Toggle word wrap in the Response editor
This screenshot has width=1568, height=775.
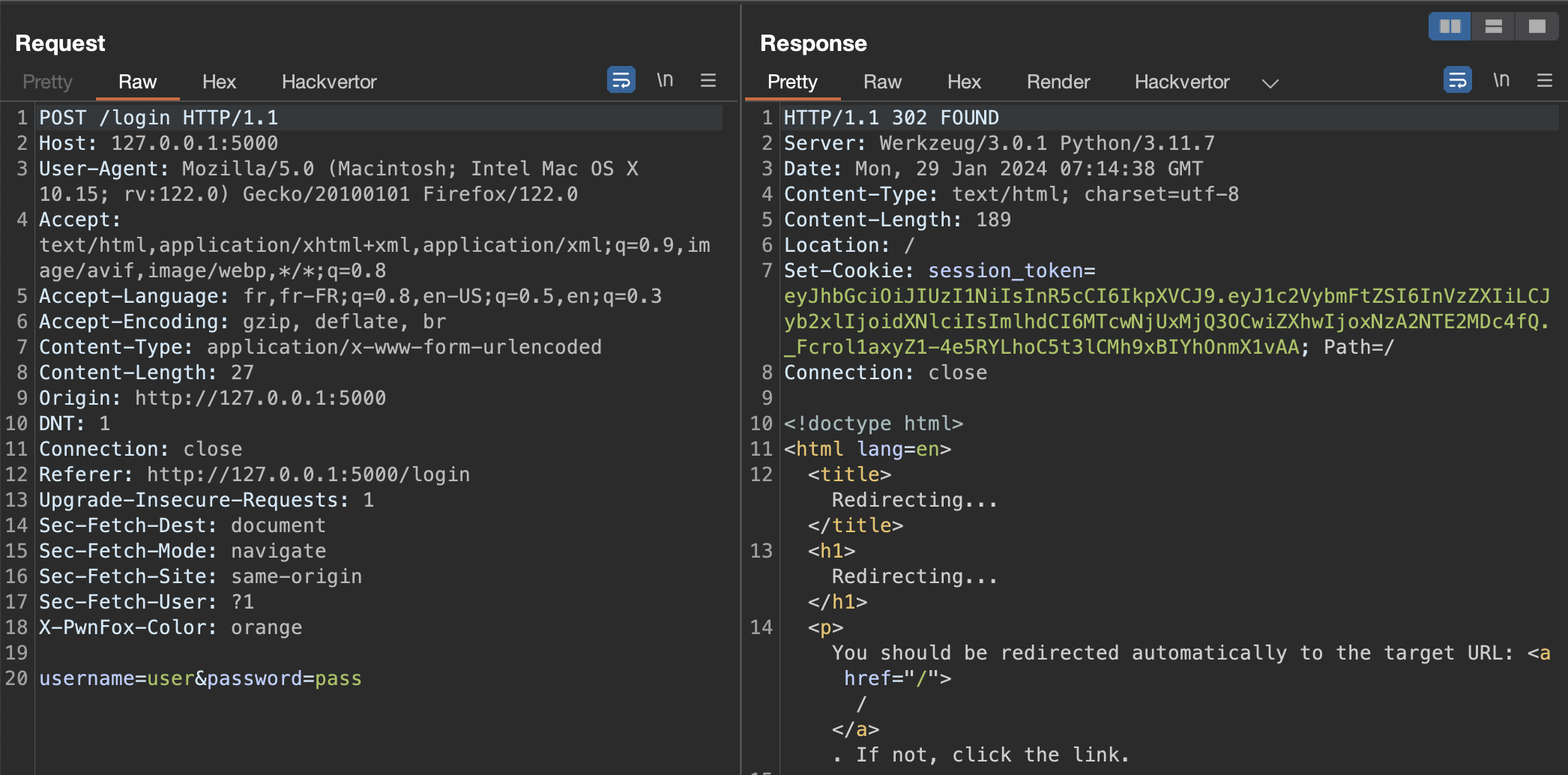(1457, 79)
